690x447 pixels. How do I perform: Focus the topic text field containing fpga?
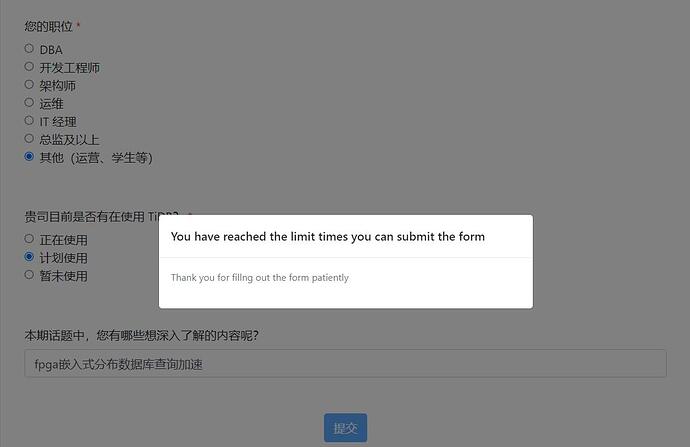[345, 363]
